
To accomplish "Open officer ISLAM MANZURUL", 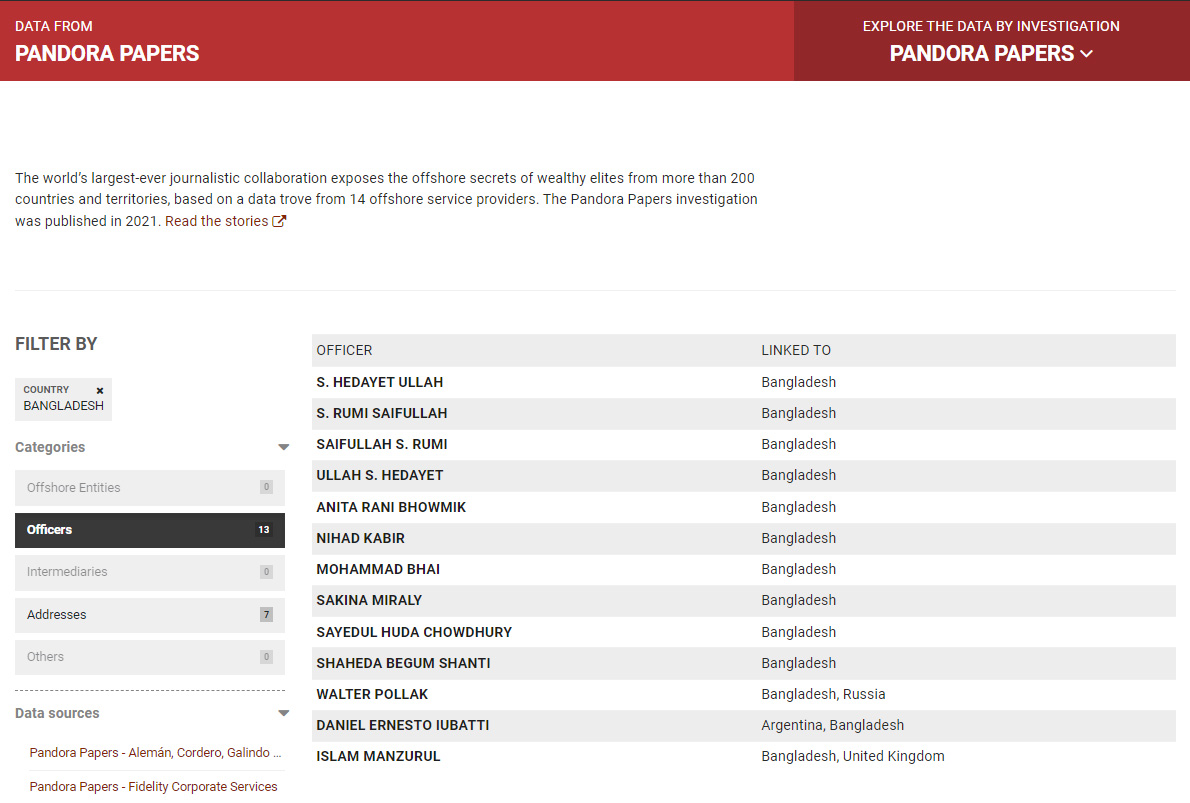I will click(x=378, y=756).
